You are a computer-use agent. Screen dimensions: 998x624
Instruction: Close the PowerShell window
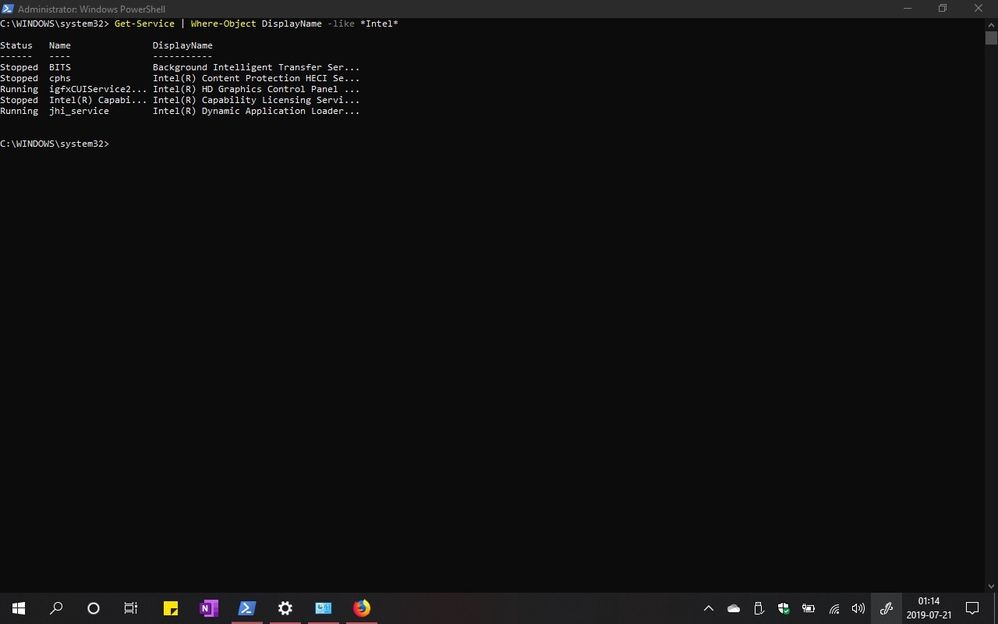pos(978,8)
